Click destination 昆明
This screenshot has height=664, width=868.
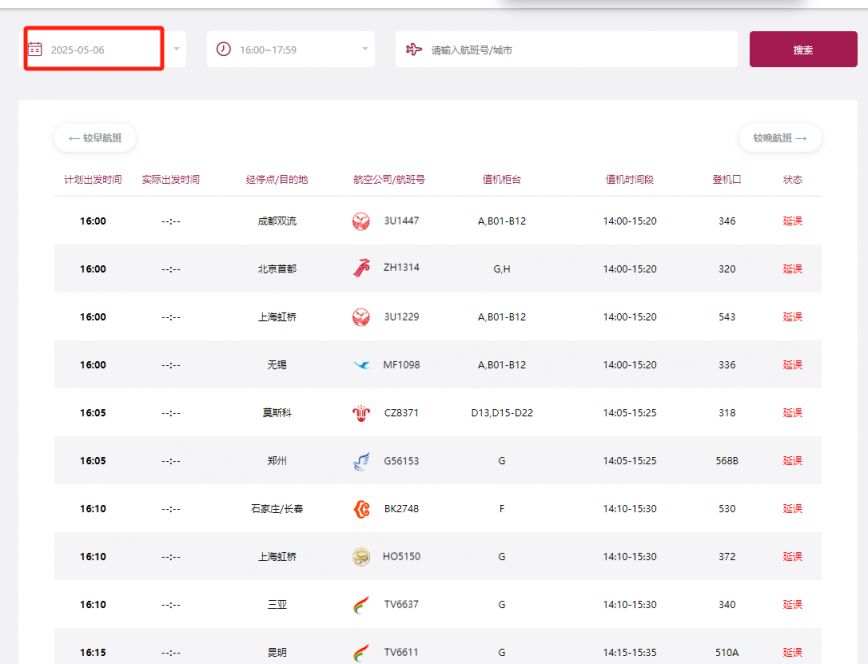277,652
